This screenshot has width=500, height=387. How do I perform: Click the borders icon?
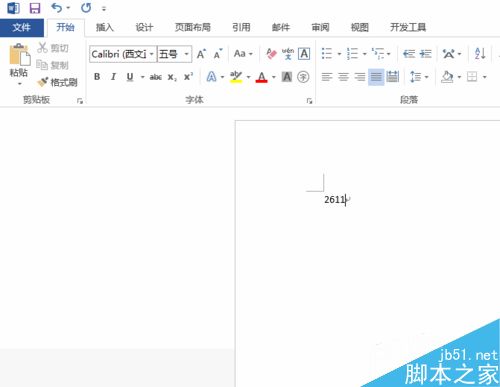pos(472,77)
